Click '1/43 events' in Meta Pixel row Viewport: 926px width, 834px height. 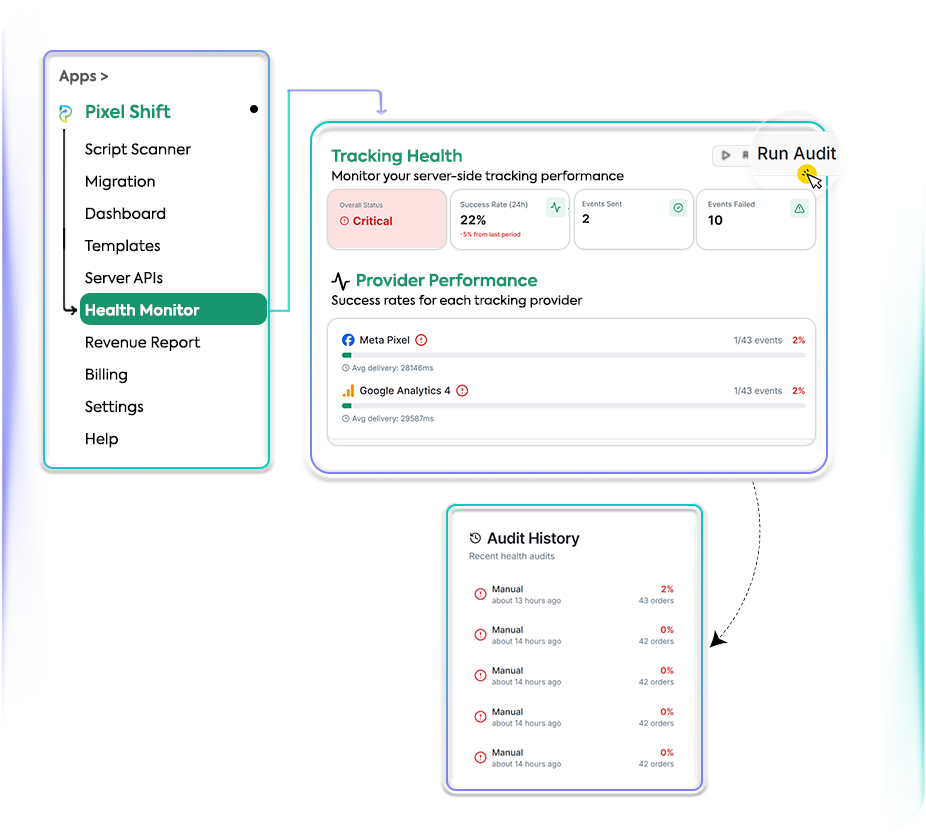click(758, 341)
